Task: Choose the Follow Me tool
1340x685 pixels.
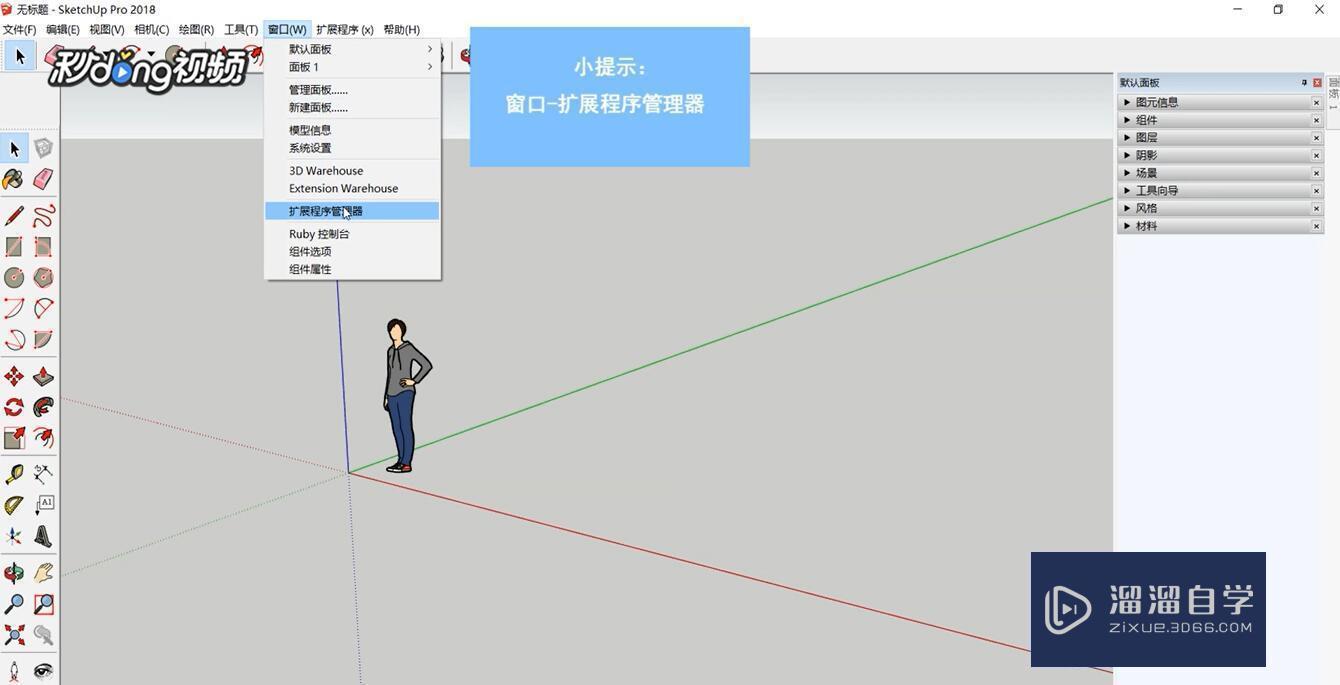Action: tap(43, 407)
